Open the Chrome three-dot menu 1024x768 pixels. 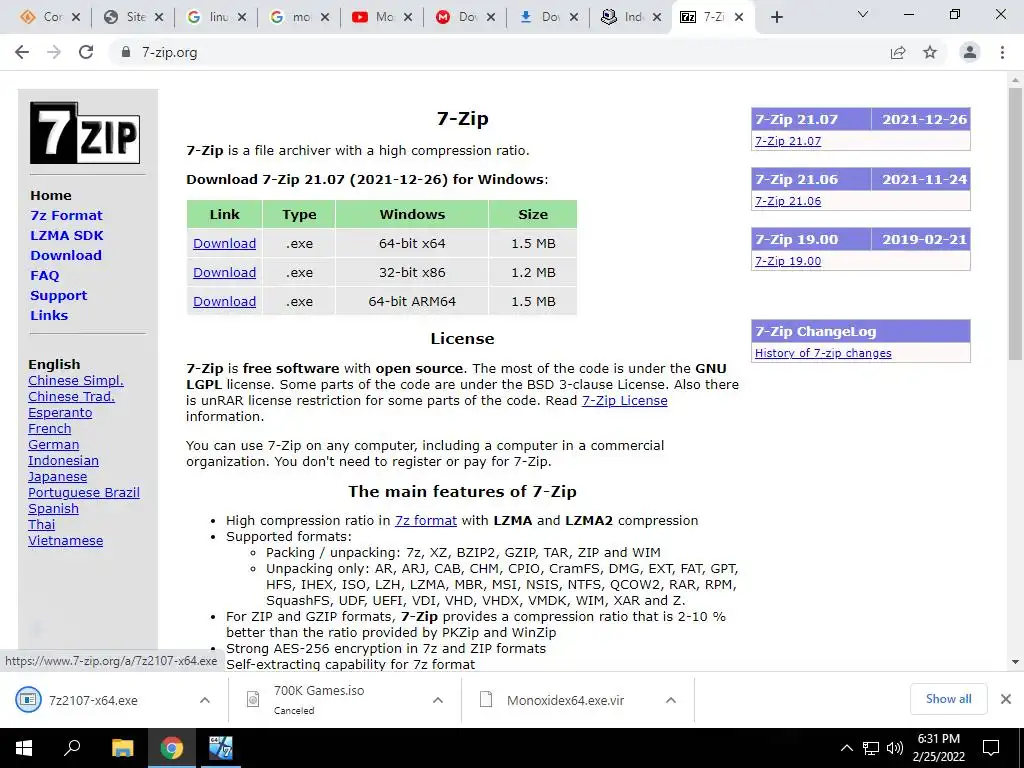[x=1002, y=52]
